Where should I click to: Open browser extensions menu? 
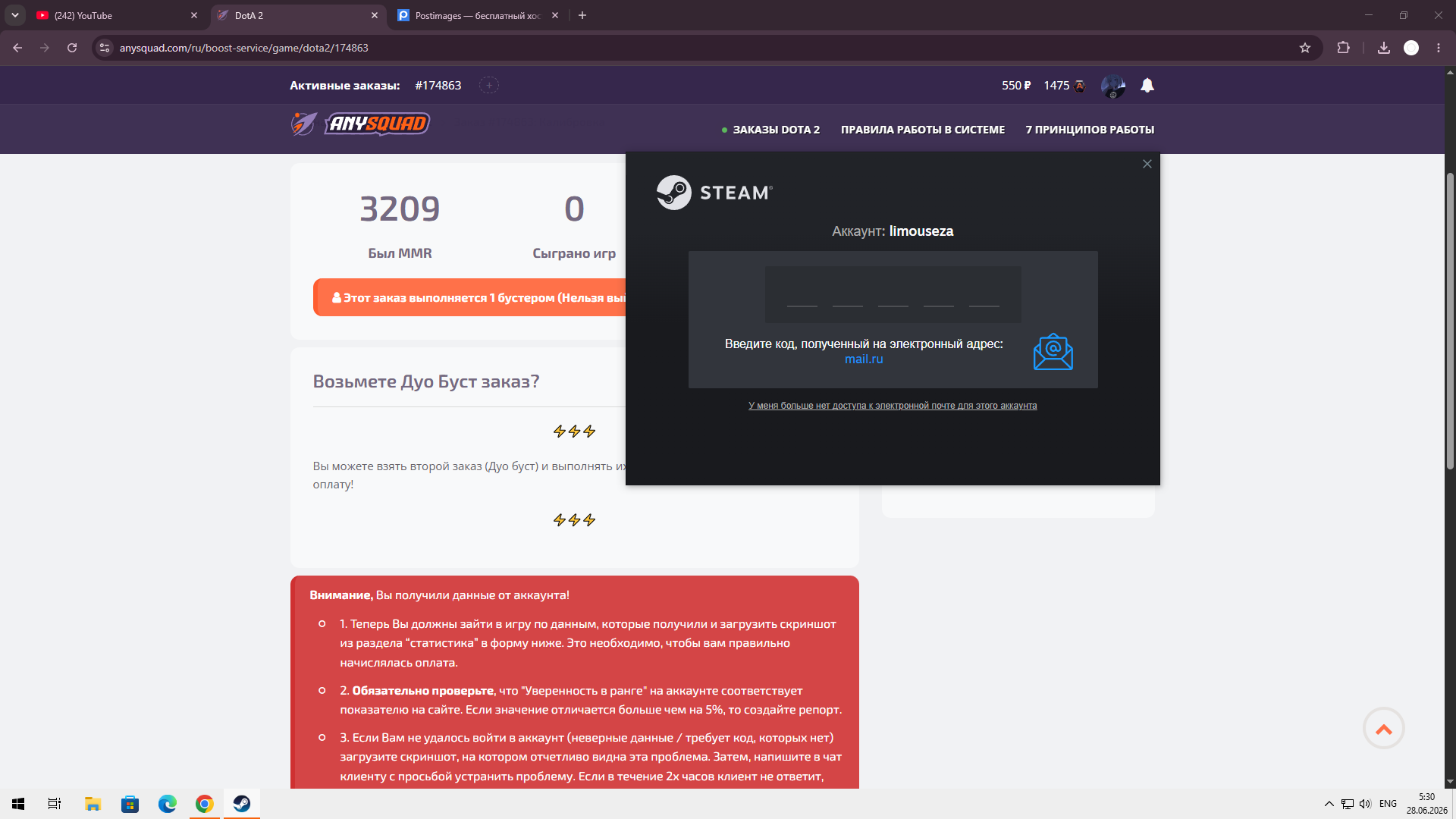pyautogui.click(x=1343, y=48)
